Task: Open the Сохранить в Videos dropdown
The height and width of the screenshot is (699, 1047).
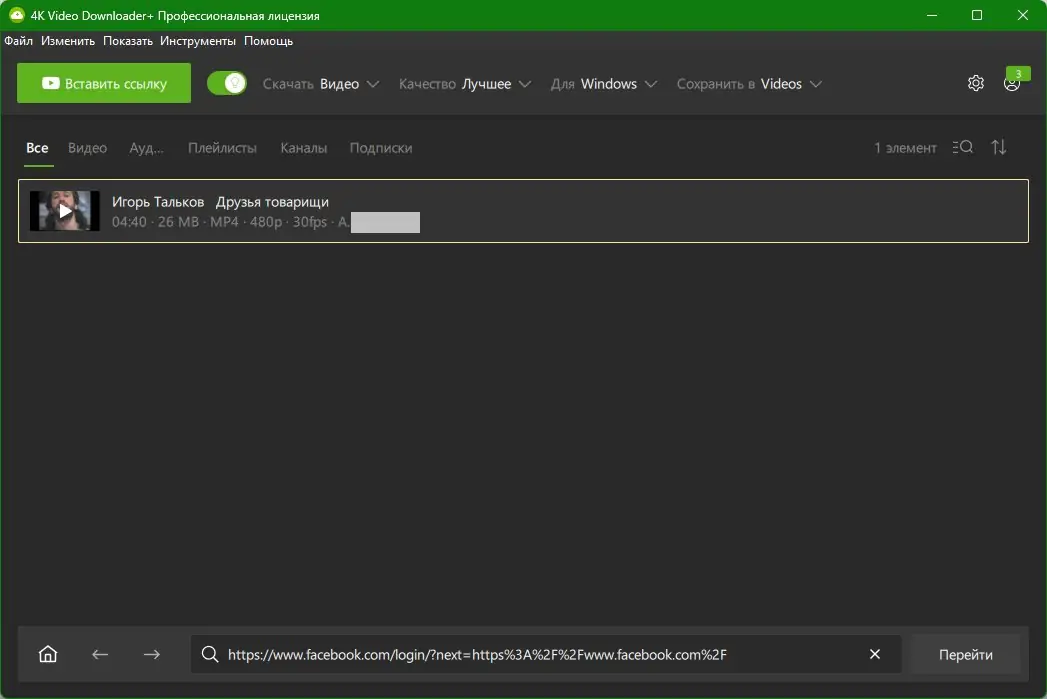Action: click(749, 83)
